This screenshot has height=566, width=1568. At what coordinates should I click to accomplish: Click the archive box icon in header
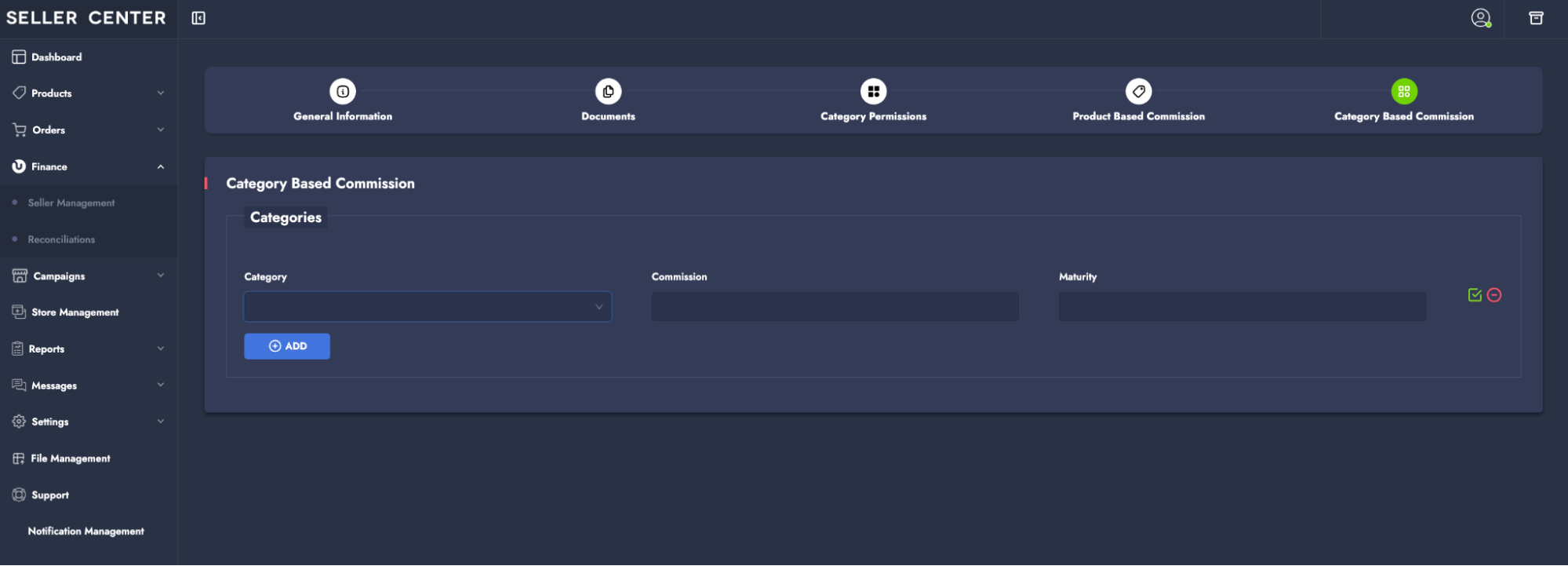click(1536, 18)
